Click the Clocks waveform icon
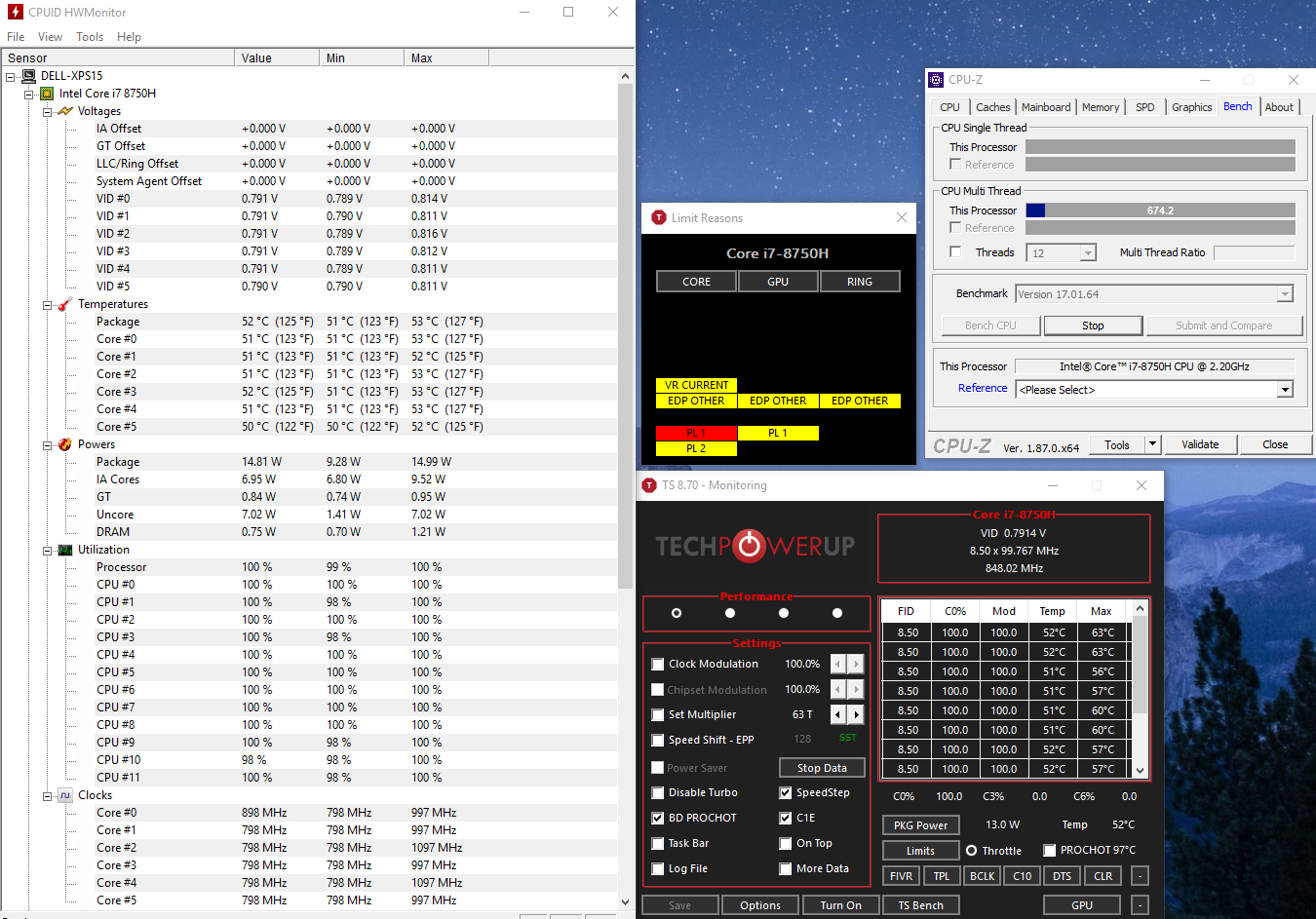1316x919 pixels. pos(65,795)
